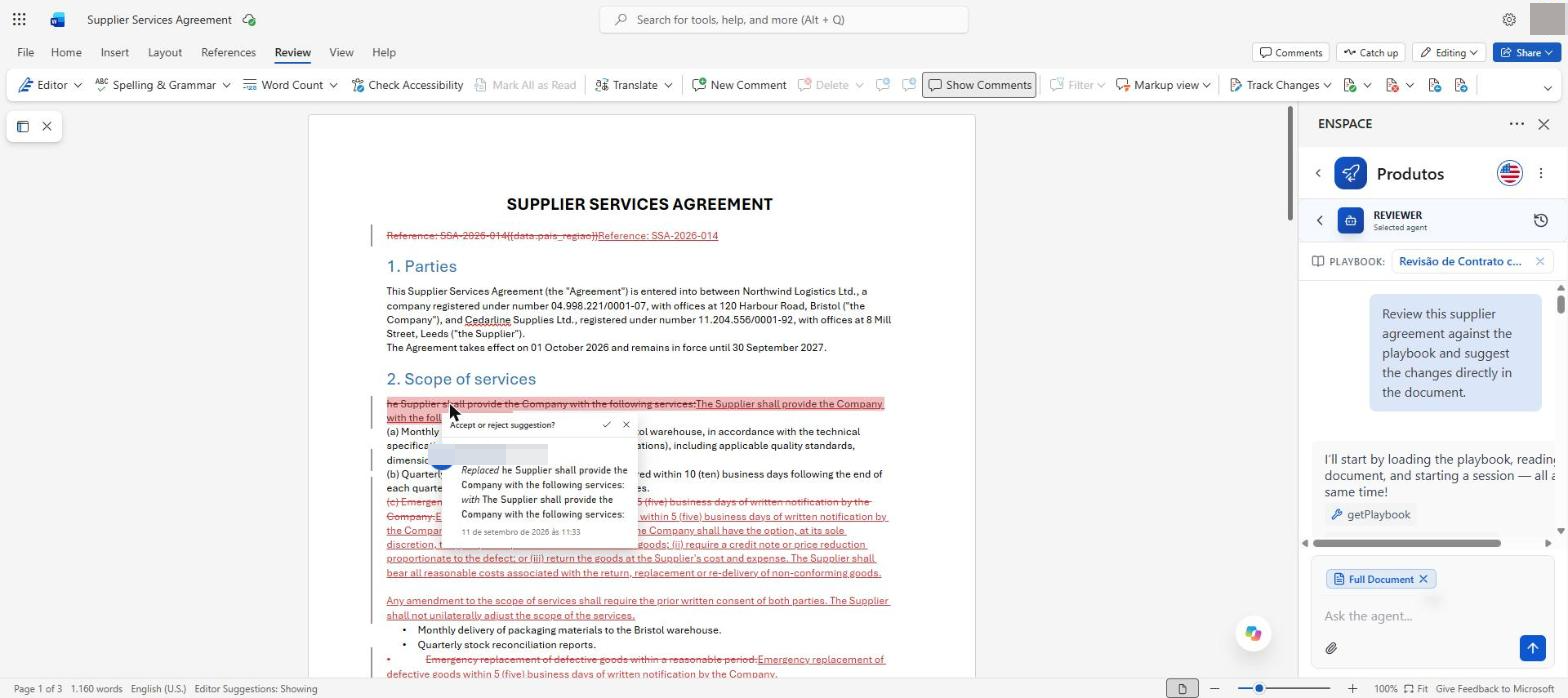Go back from Produtos header
This screenshot has width=1568, height=698.
pos(1318,173)
